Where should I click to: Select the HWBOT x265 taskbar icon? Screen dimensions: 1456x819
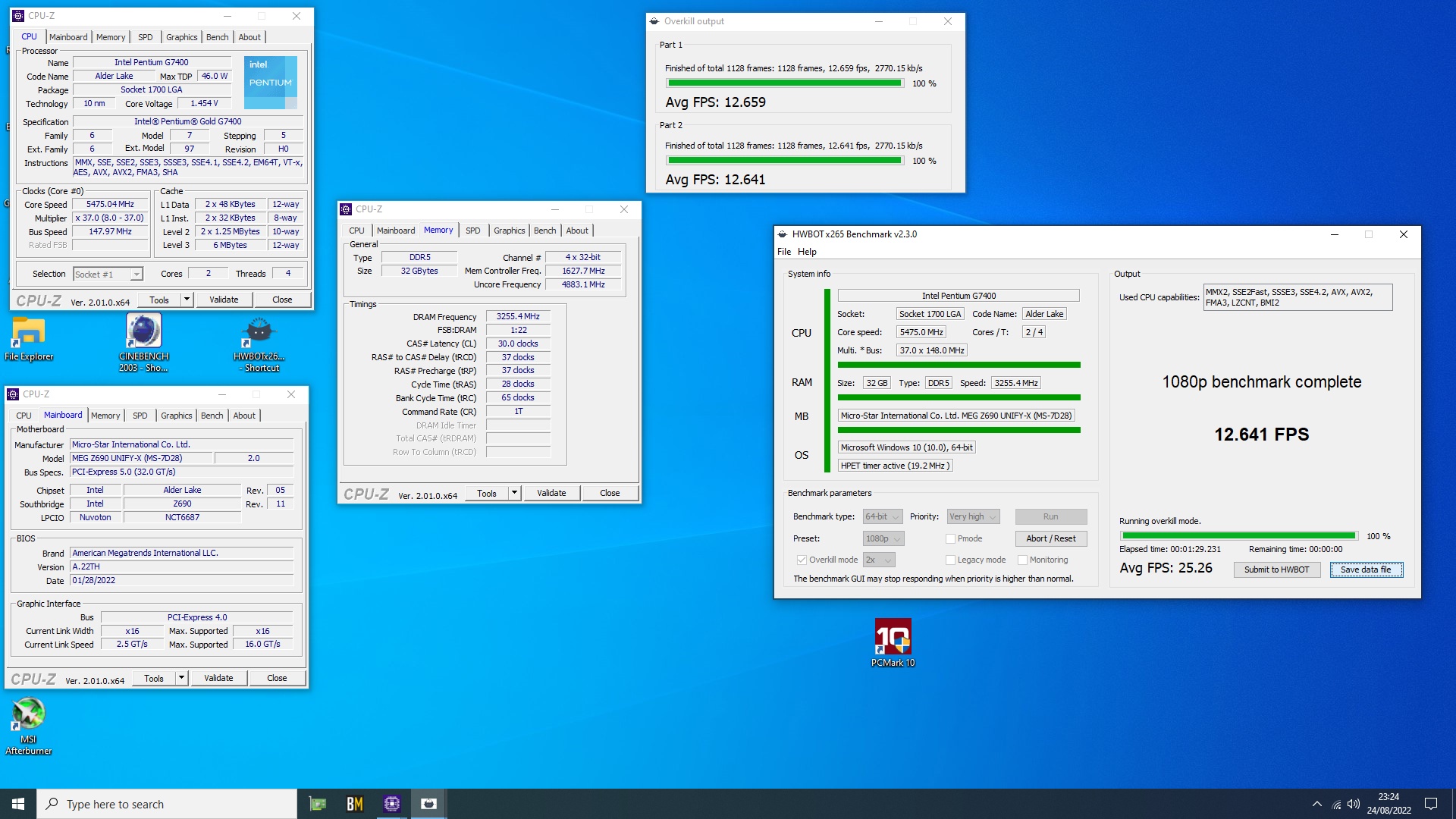pyautogui.click(x=428, y=804)
